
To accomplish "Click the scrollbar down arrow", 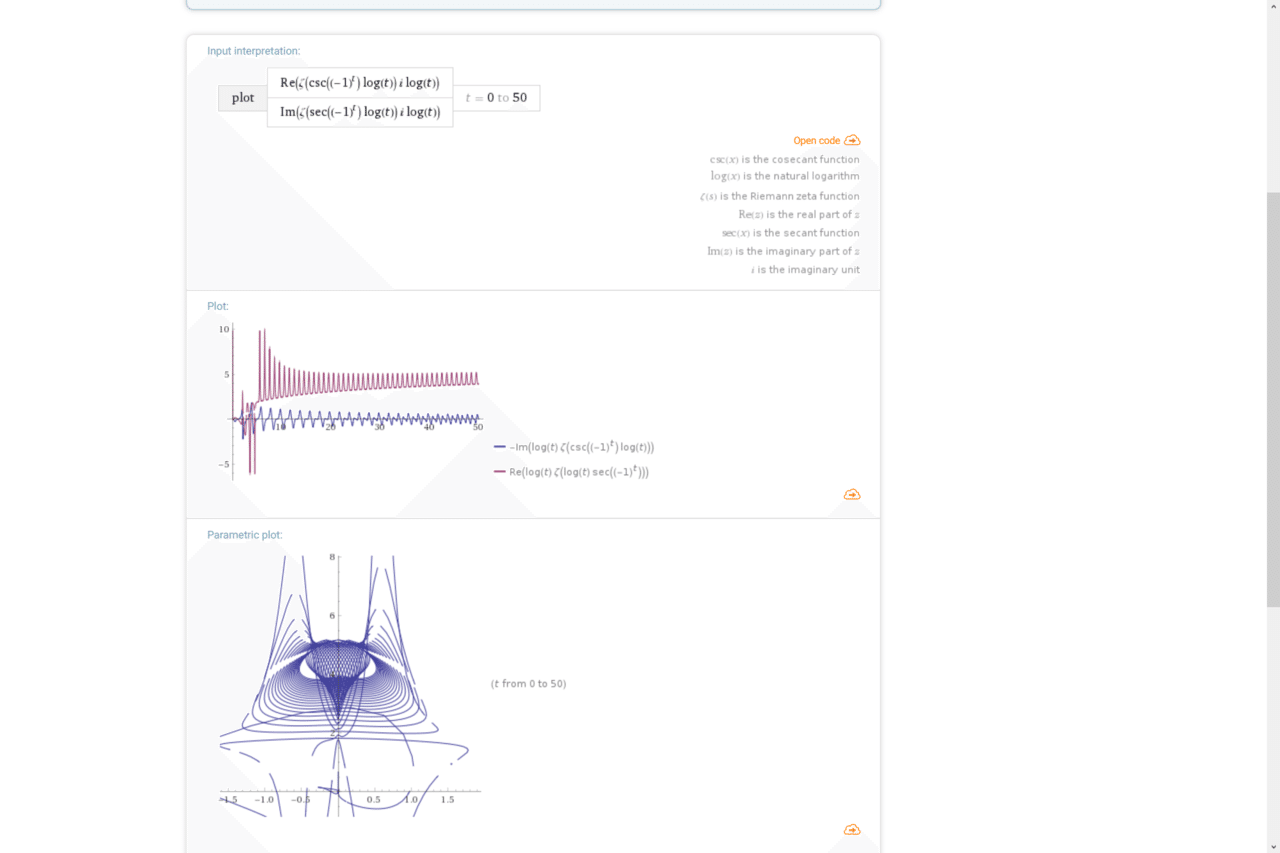I will [1273, 846].
